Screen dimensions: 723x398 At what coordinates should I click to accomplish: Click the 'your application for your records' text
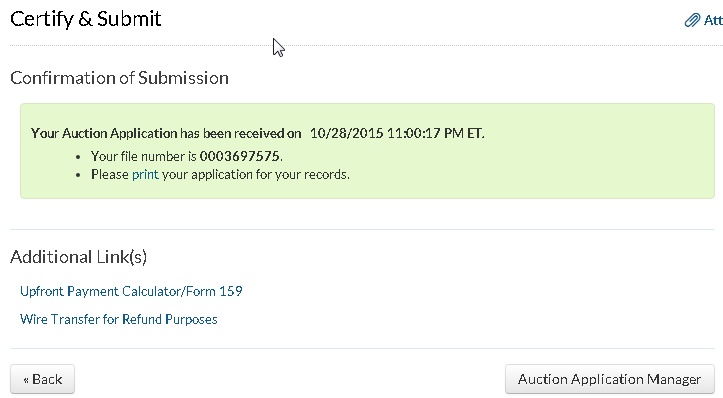click(x=255, y=174)
